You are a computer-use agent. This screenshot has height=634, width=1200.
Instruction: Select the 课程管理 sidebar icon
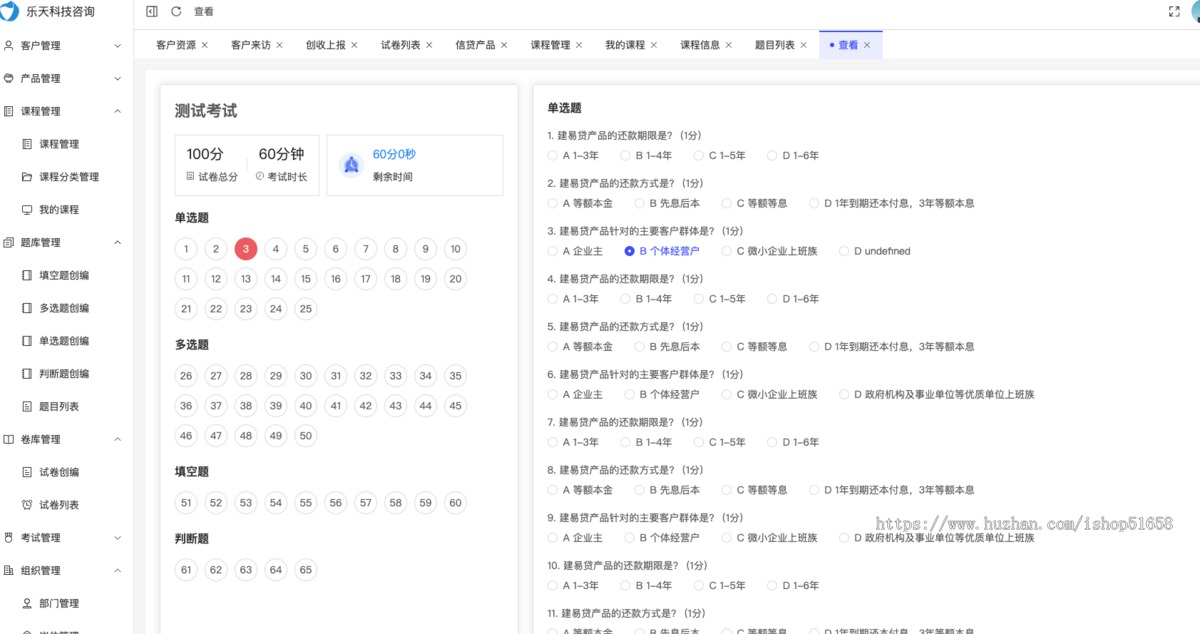pyautogui.click(x=16, y=111)
